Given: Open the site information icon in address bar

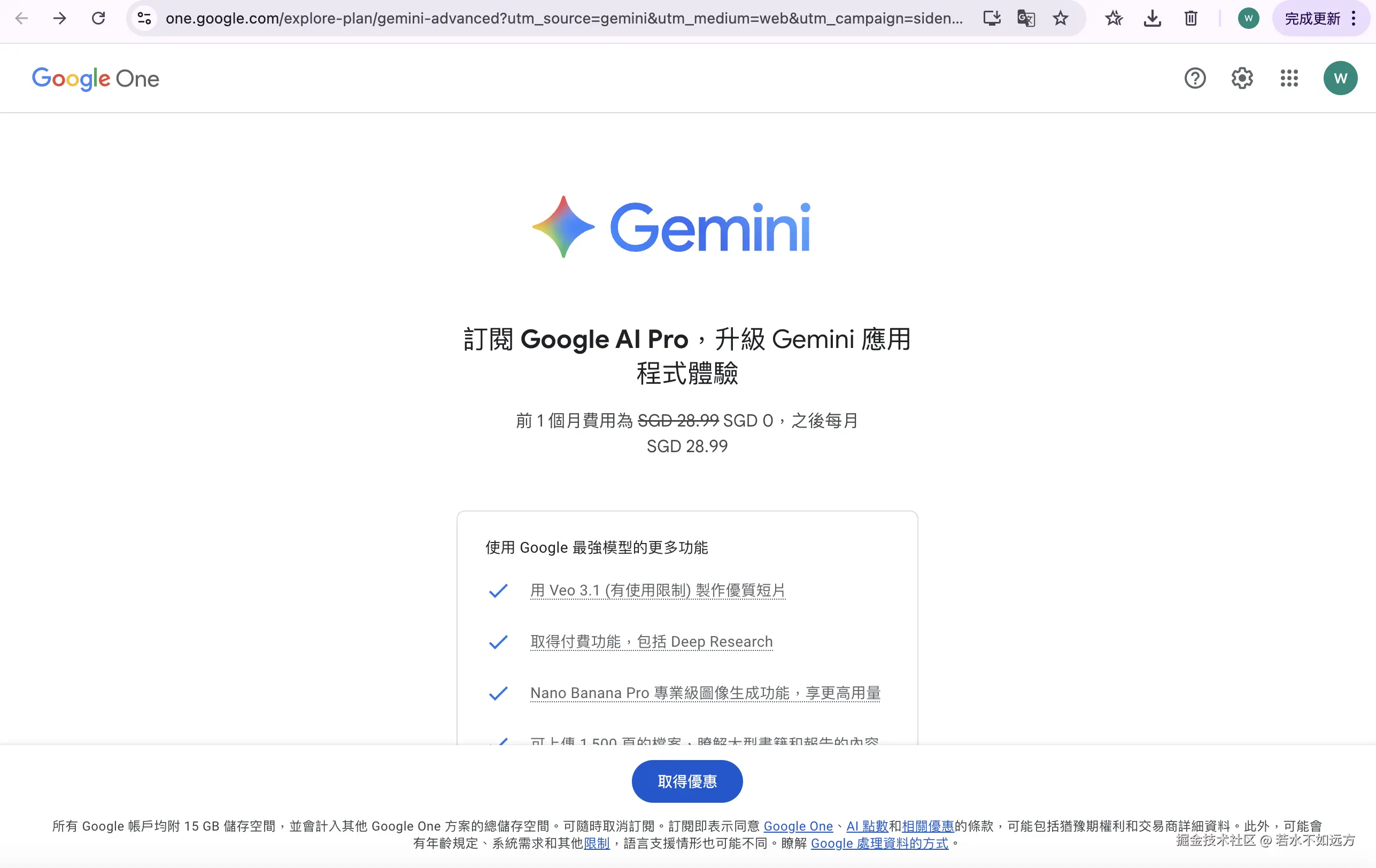Looking at the screenshot, I should point(144,18).
